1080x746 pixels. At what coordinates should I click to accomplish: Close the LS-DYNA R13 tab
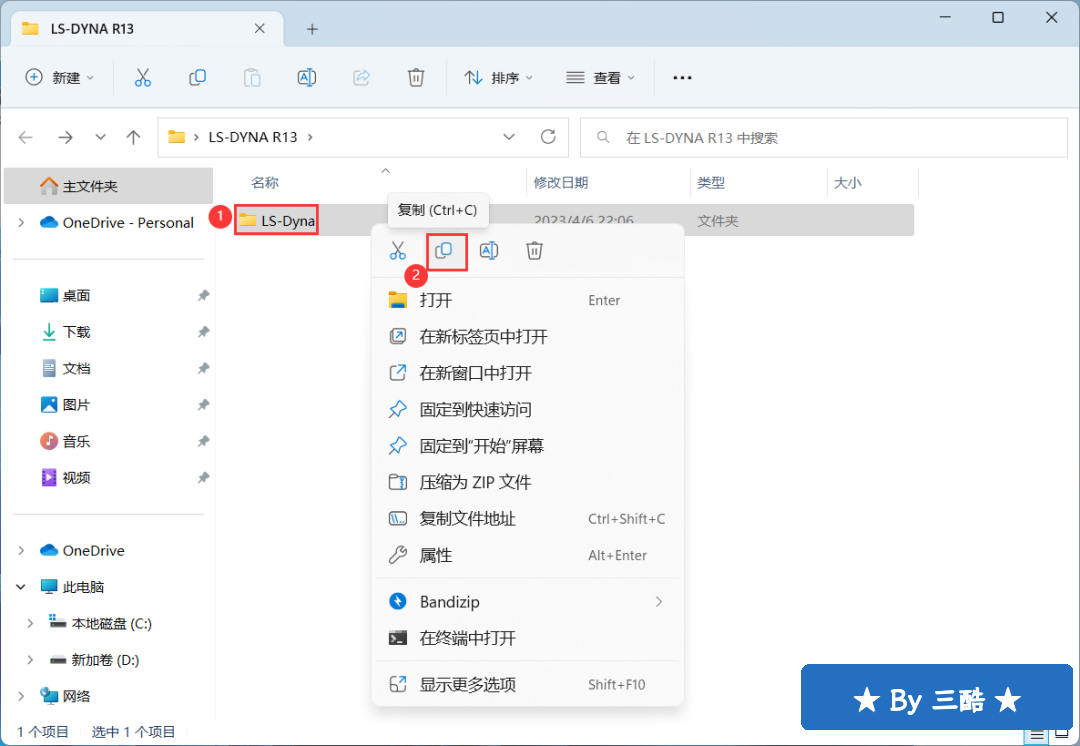[260, 29]
